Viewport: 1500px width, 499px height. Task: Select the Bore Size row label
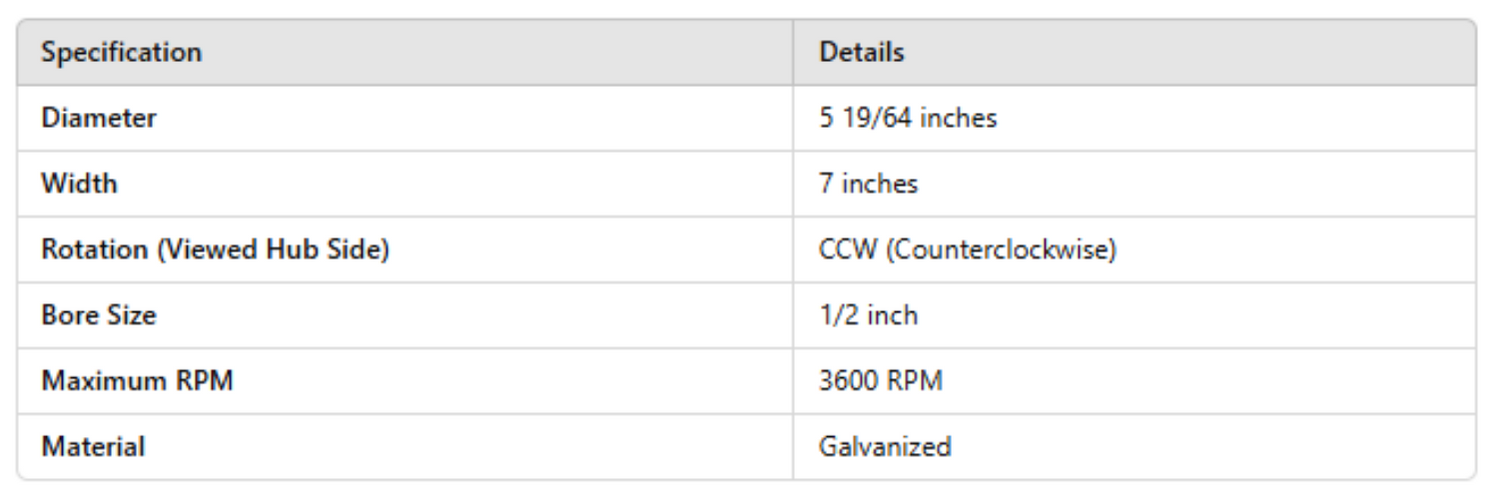pyautogui.click(x=99, y=316)
